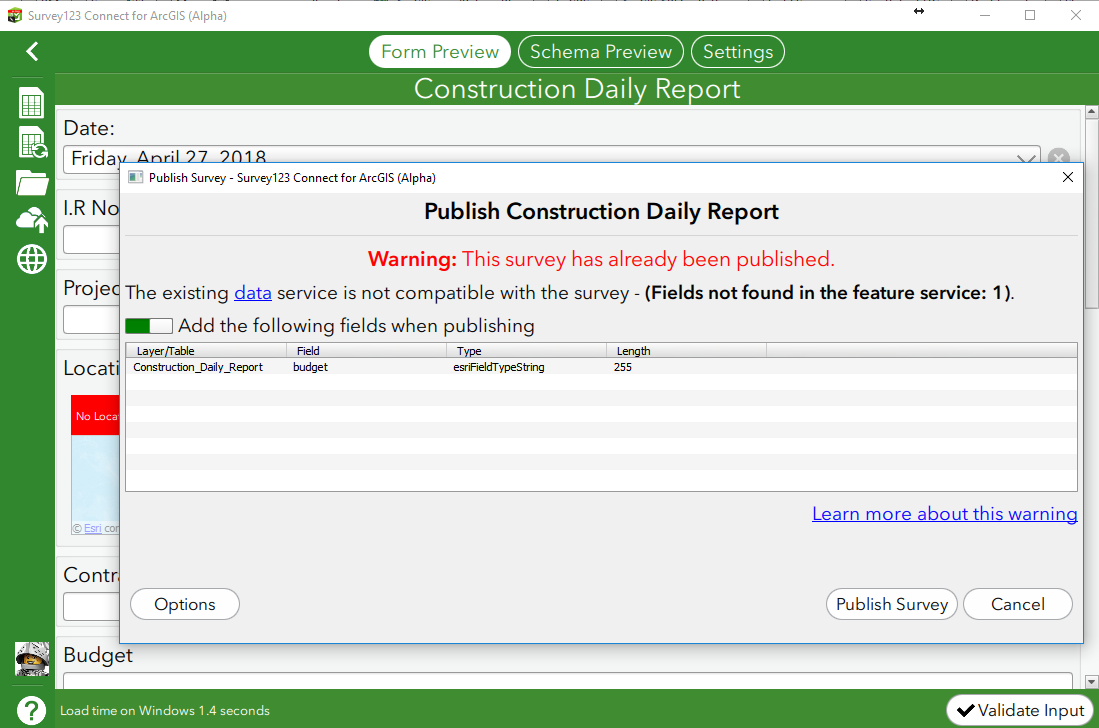Click the cloud upload publish icon
The image size is (1099, 728).
point(32,220)
